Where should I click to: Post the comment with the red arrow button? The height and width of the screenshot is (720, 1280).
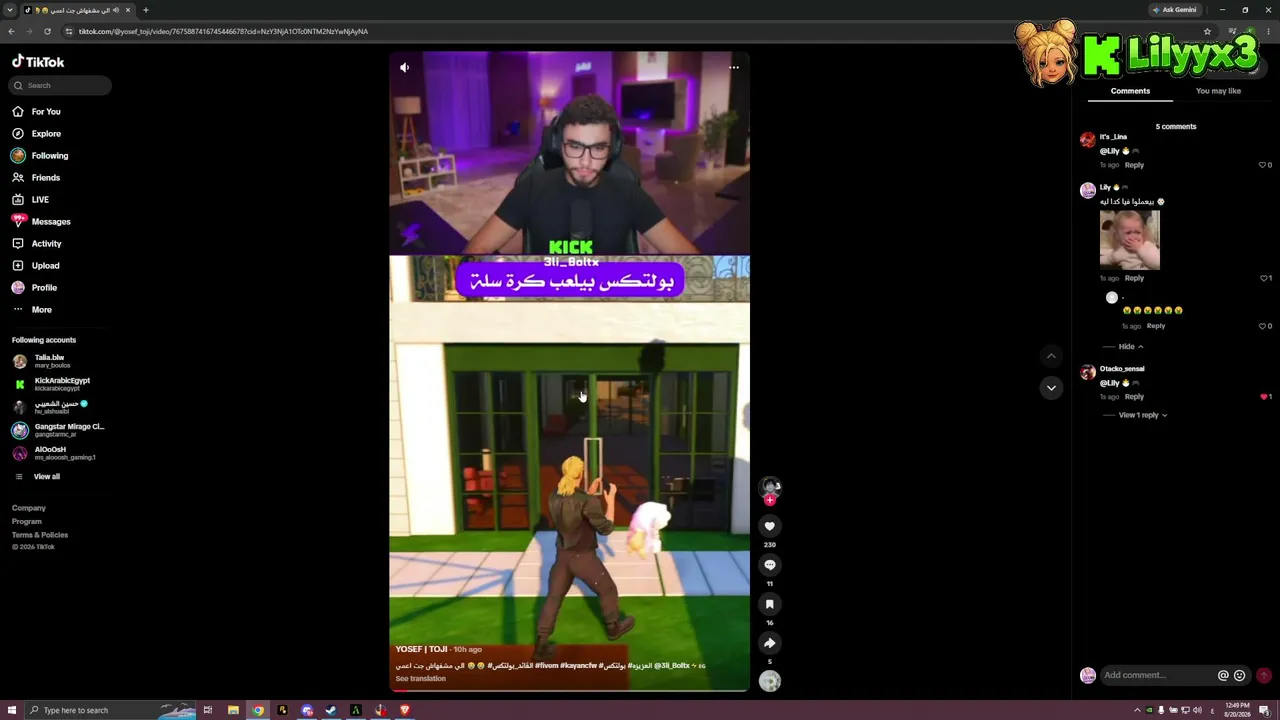click(x=1264, y=675)
